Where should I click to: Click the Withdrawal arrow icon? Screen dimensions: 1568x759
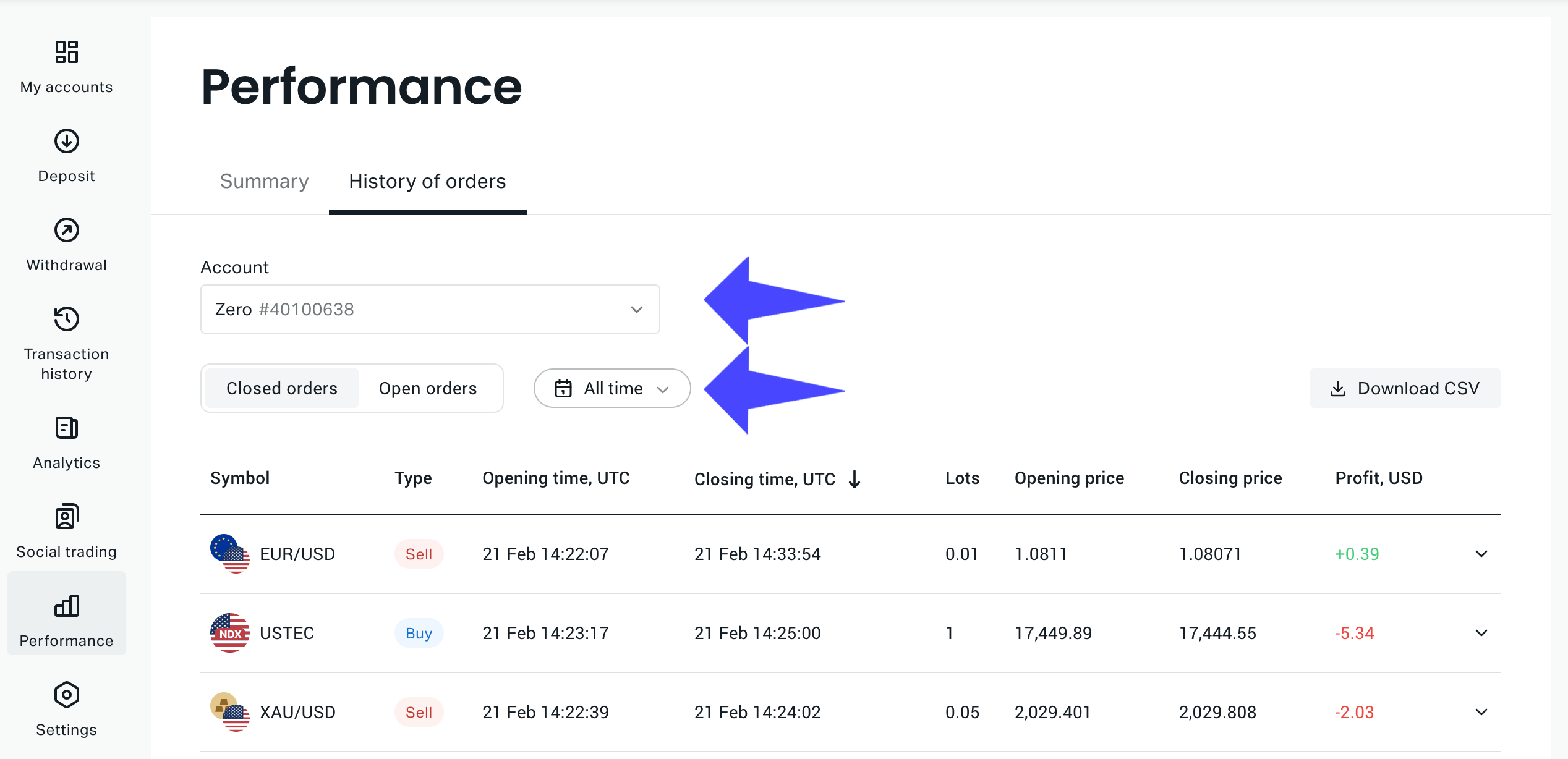[66, 230]
